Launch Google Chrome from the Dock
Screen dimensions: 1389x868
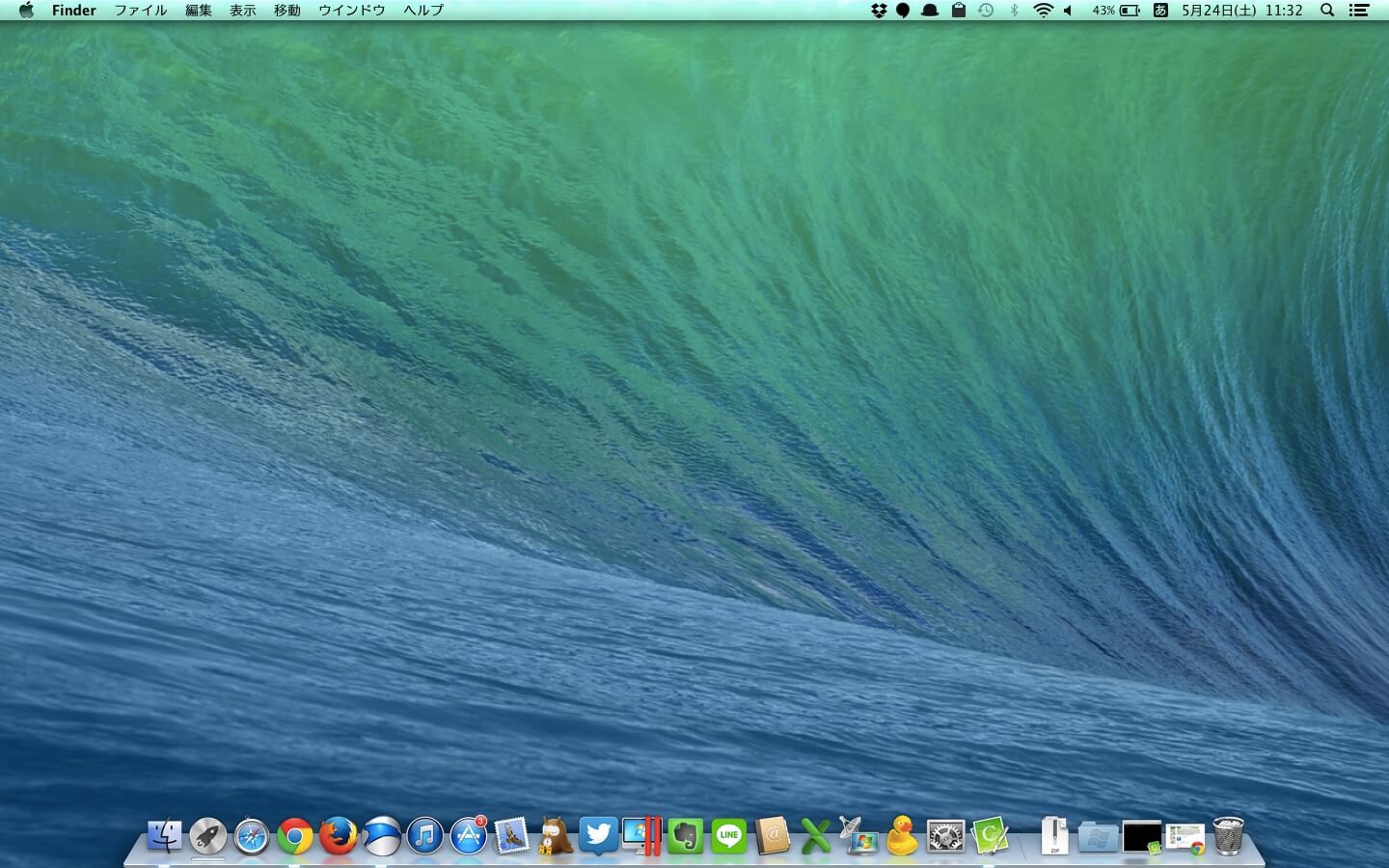294,836
